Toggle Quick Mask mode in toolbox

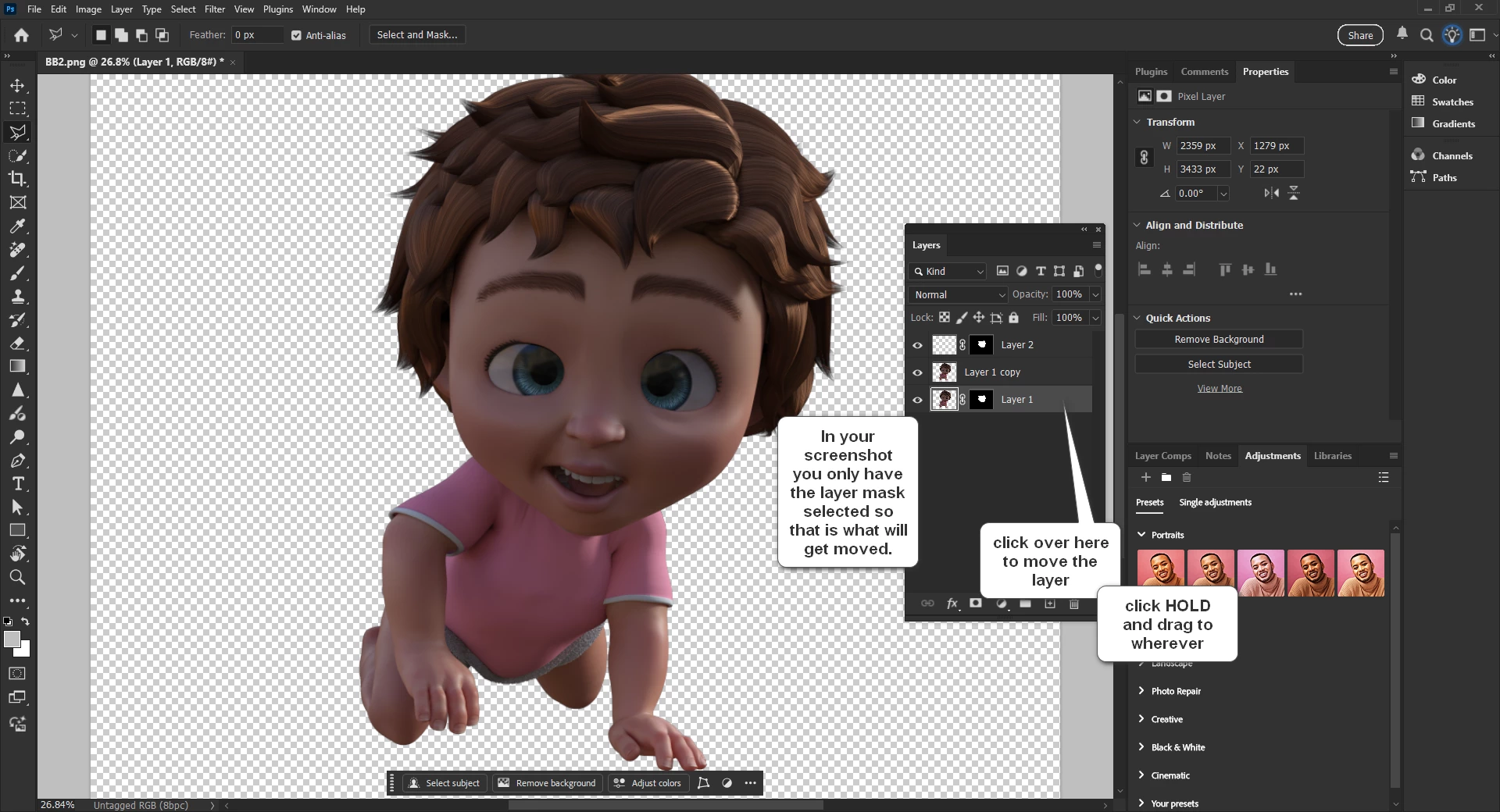click(x=17, y=673)
